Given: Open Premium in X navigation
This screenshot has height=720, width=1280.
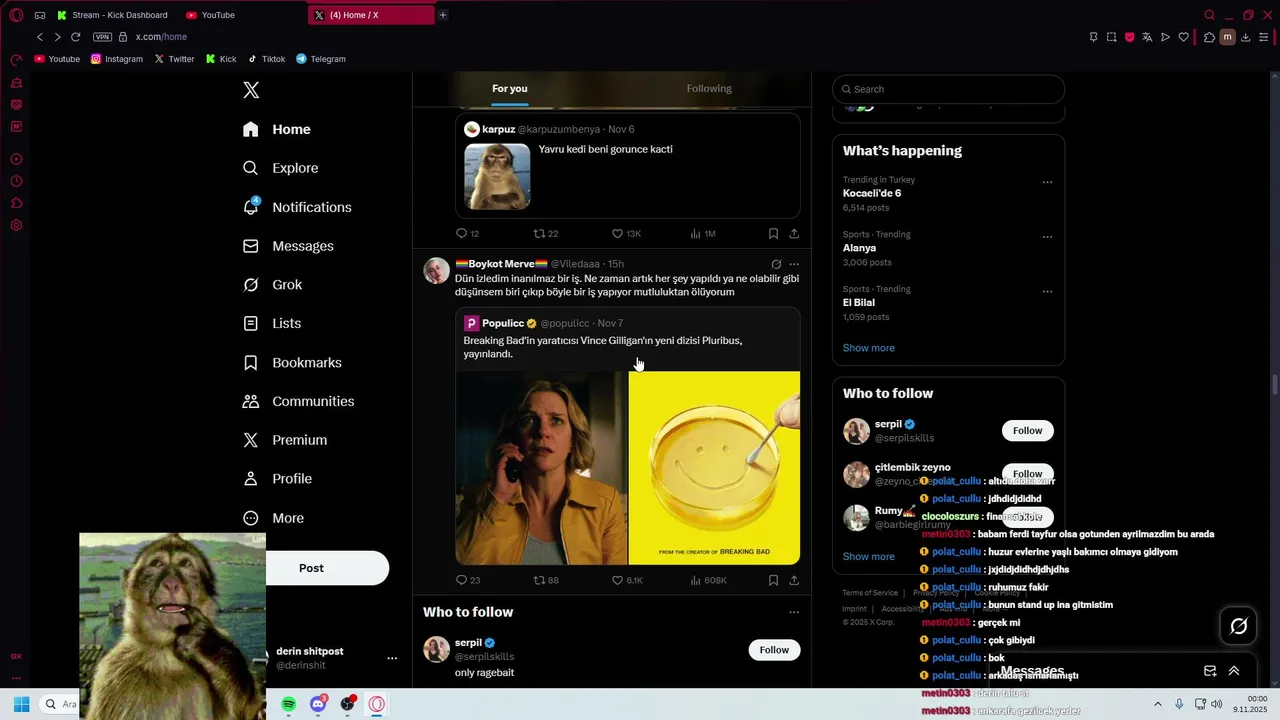Looking at the screenshot, I should coord(285,440).
